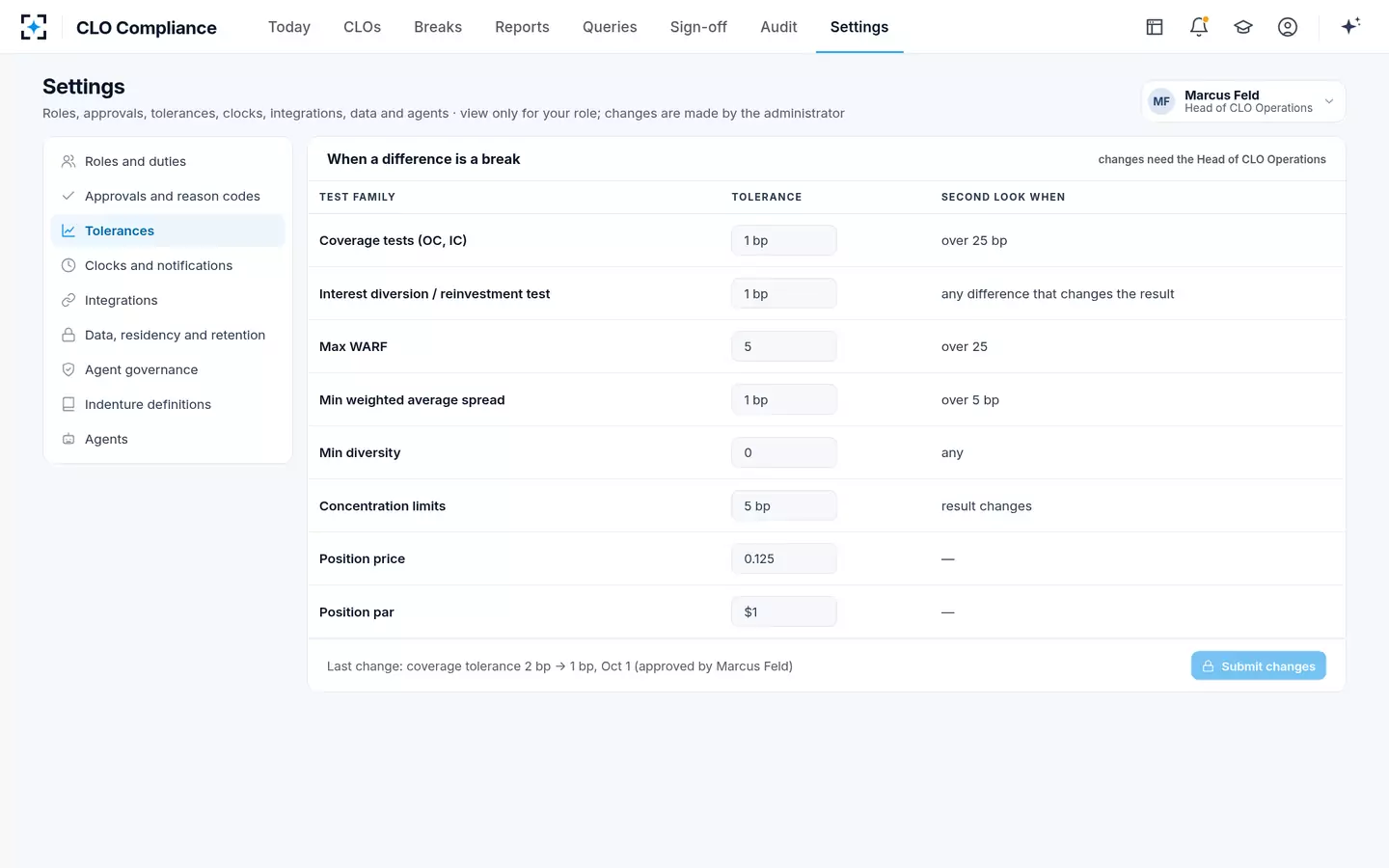Submit changes to tolerances
The height and width of the screenshot is (868, 1389).
pos(1258,666)
